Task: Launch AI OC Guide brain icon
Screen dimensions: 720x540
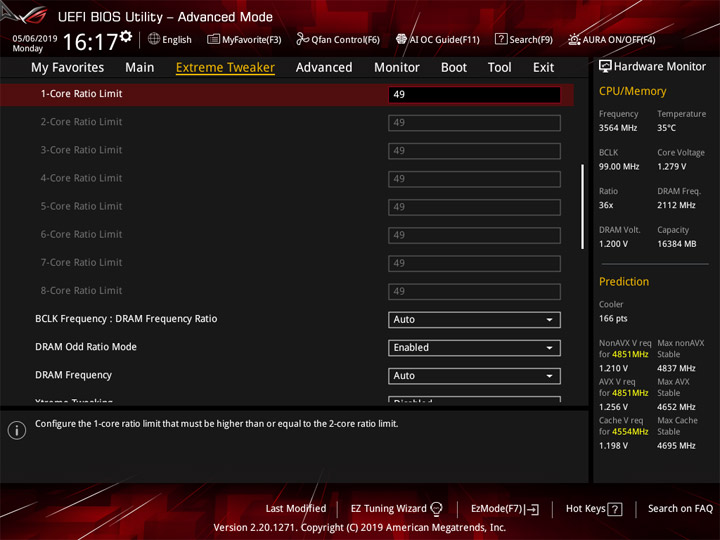Action: (x=401, y=39)
